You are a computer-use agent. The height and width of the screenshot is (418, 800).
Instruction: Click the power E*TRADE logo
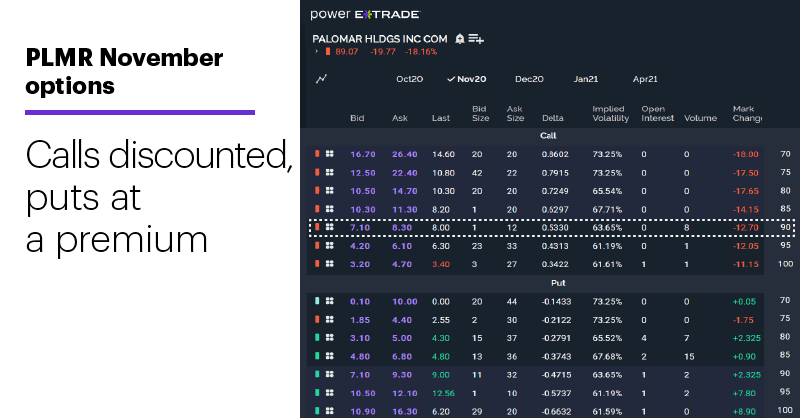(x=365, y=14)
